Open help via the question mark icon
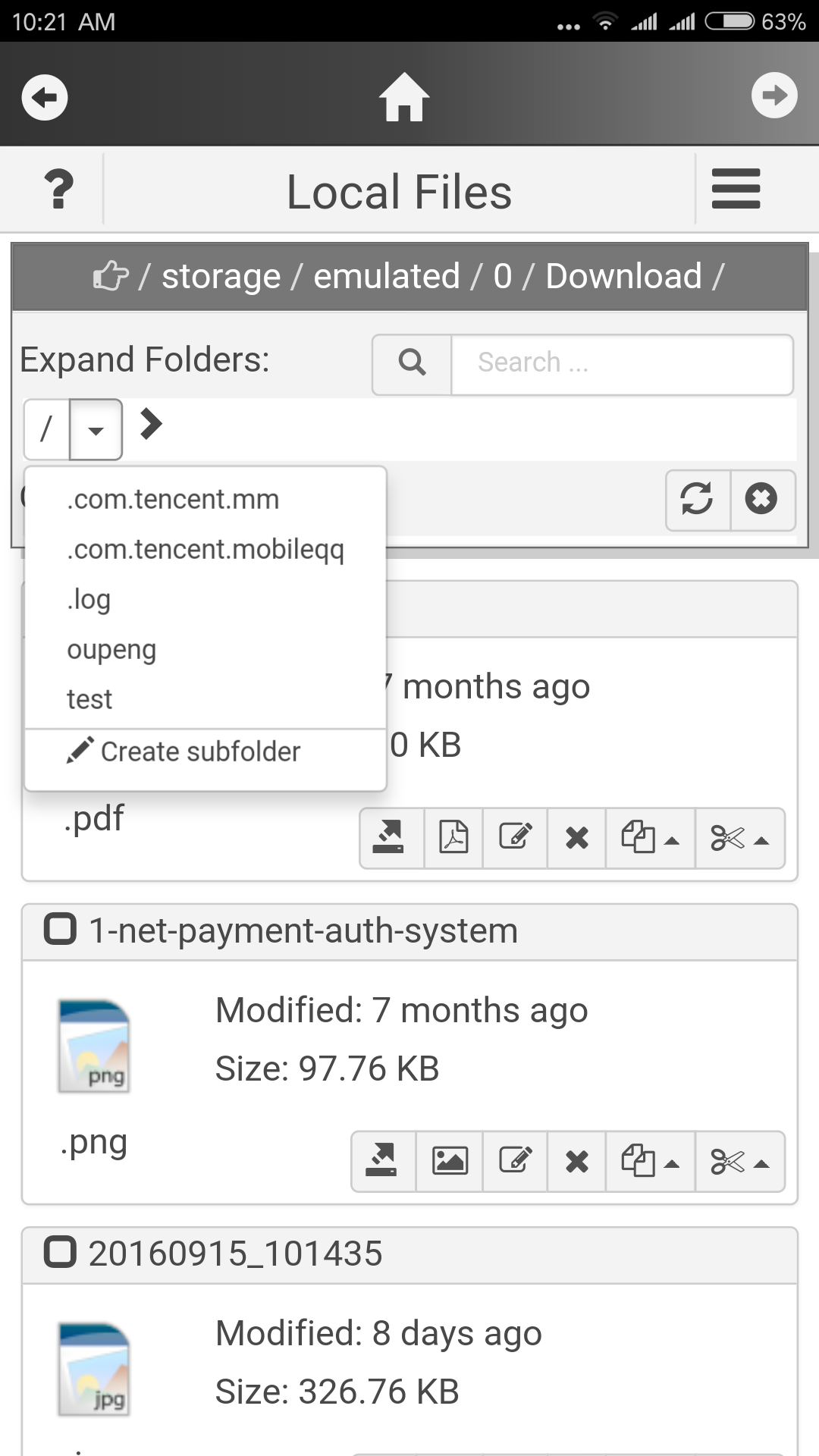The image size is (819, 1456). pos(58,190)
